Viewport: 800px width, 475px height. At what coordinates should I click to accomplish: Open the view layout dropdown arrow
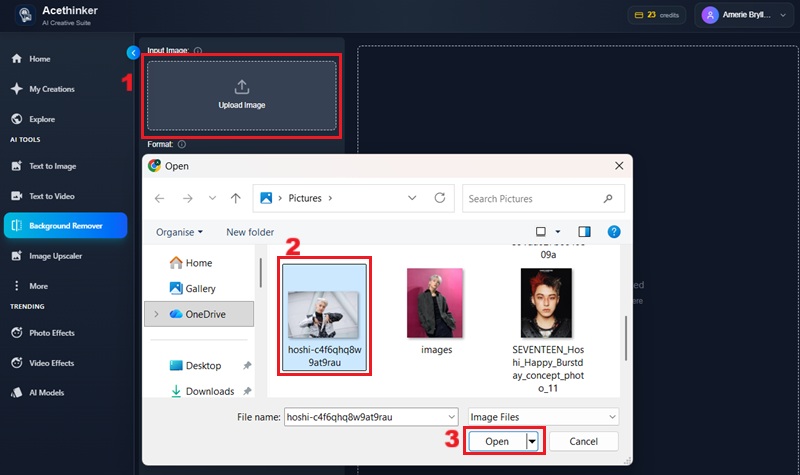[558, 232]
